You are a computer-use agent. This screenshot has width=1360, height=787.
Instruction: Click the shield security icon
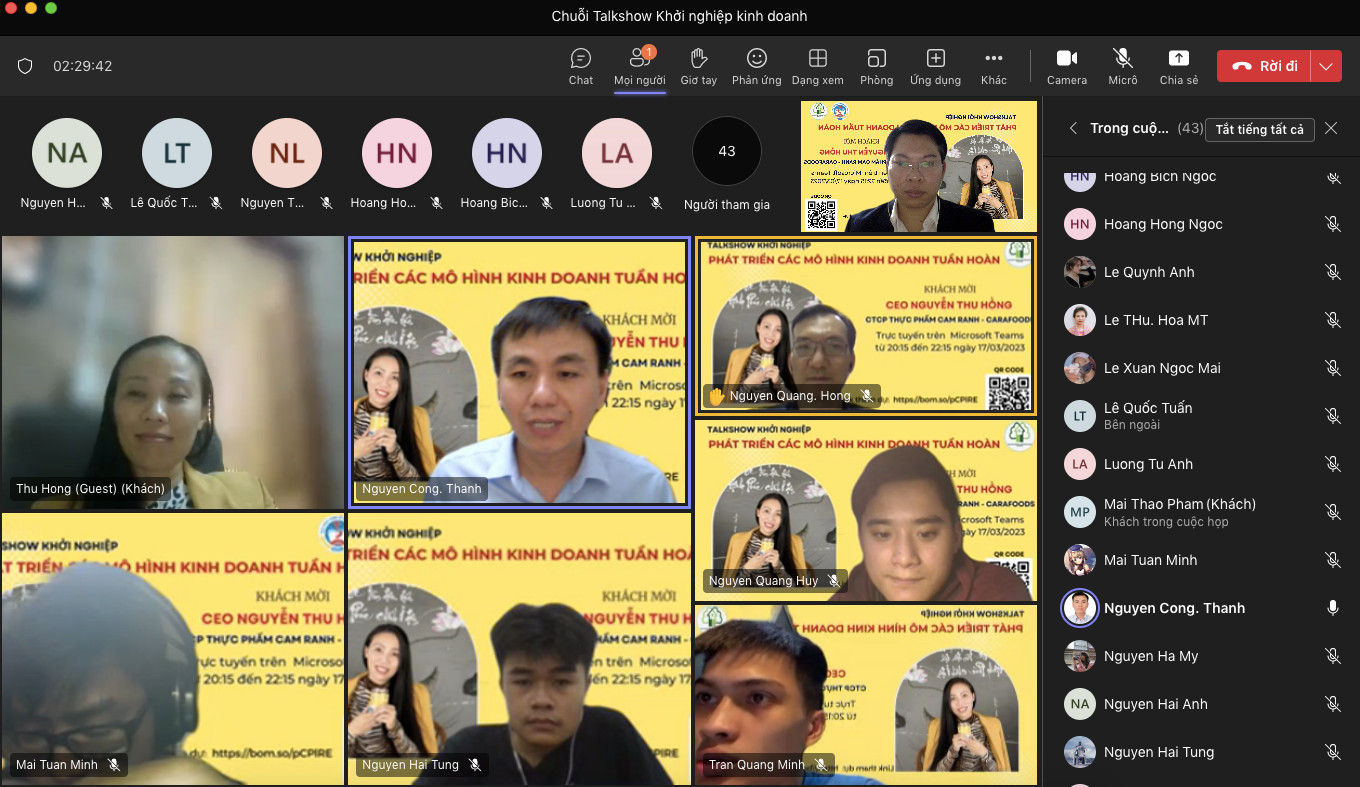[25, 66]
